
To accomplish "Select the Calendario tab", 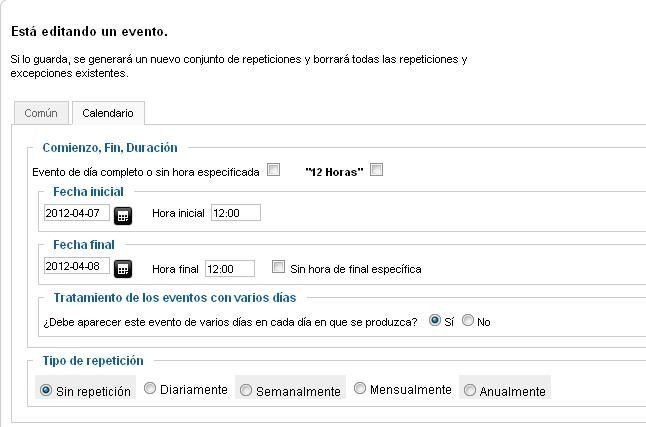I will coord(108,113).
